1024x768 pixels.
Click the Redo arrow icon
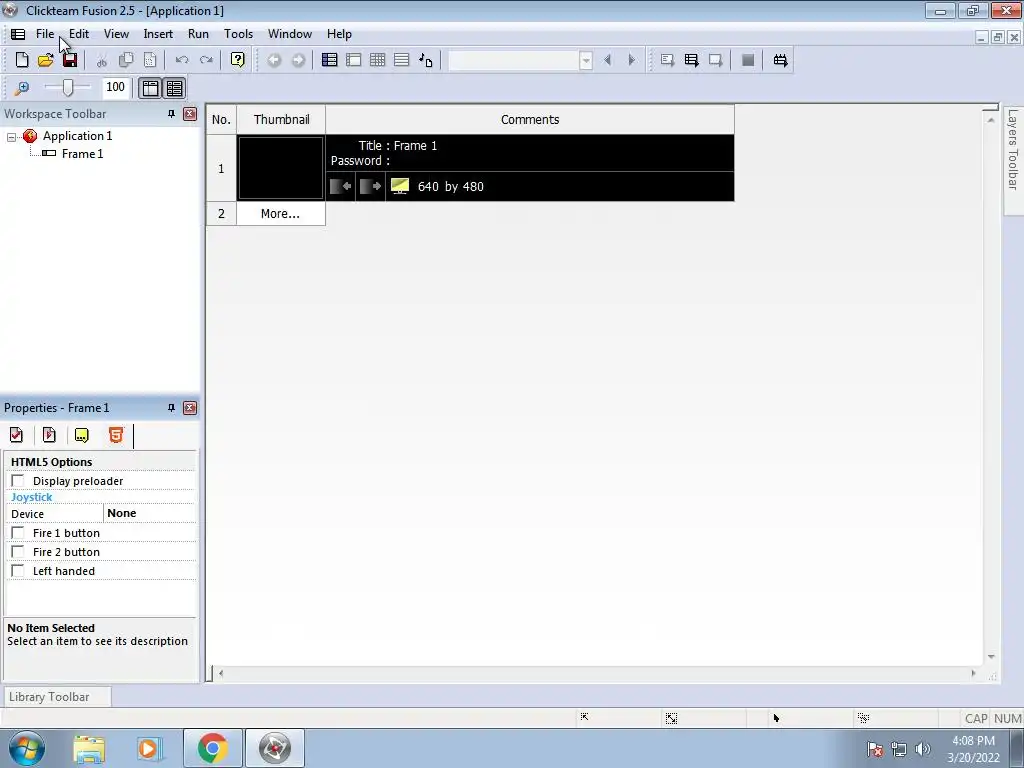point(206,60)
